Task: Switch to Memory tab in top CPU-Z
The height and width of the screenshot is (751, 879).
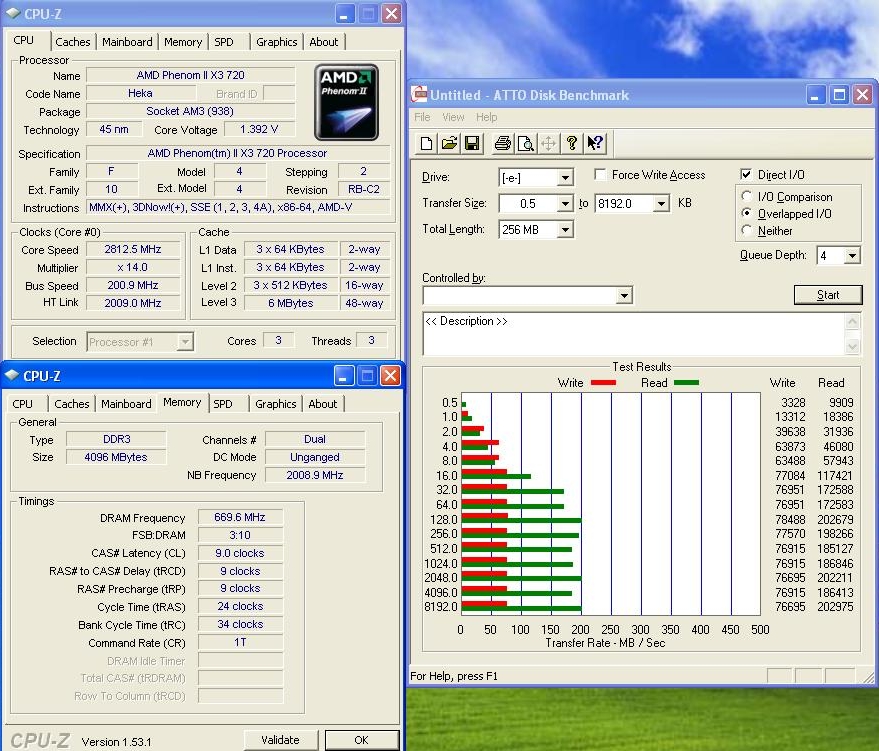Action: coord(183,42)
